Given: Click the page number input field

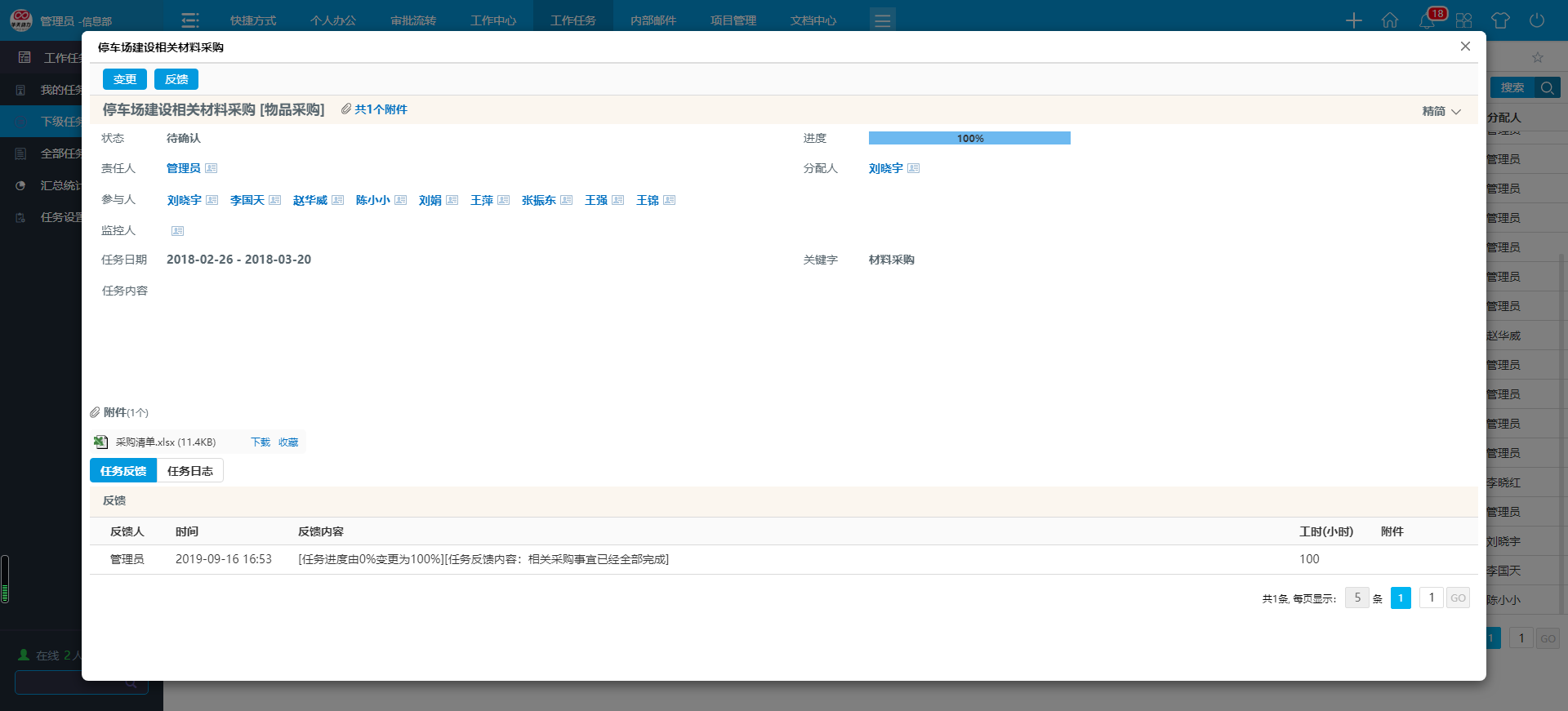Looking at the screenshot, I should tap(1431, 598).
